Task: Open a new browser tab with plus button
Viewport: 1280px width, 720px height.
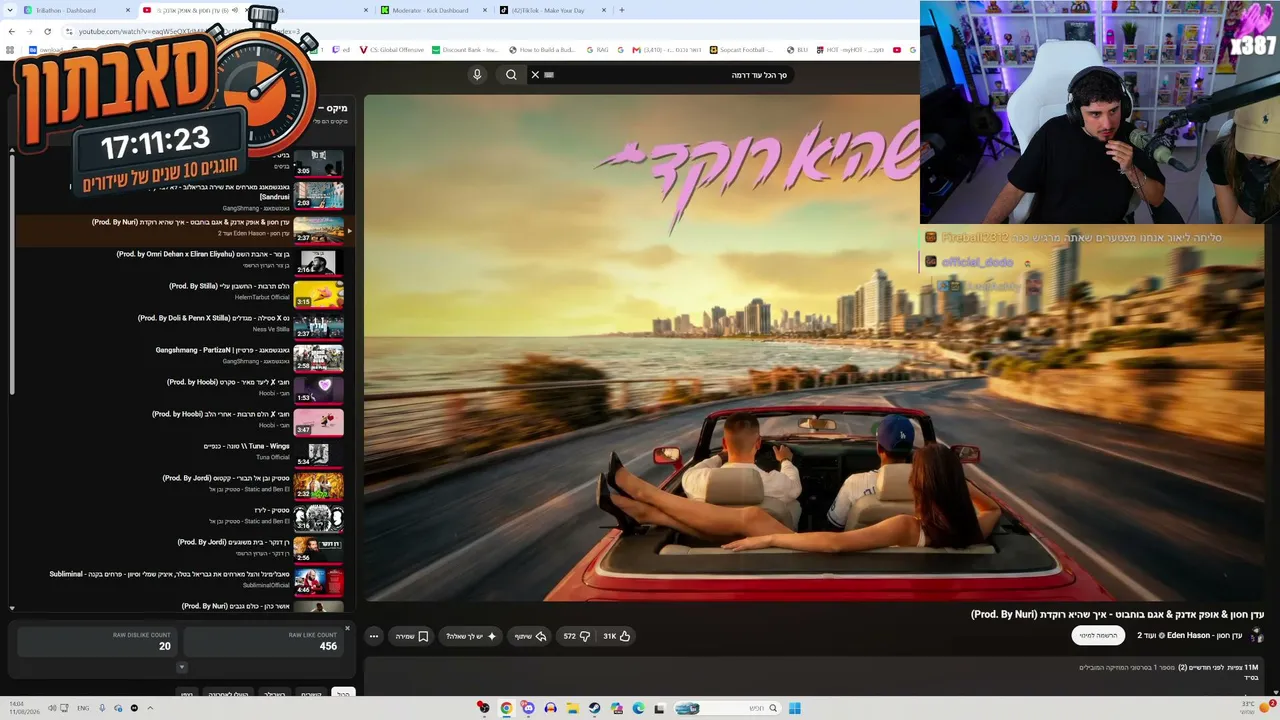Action: click(x=622, y=10)
